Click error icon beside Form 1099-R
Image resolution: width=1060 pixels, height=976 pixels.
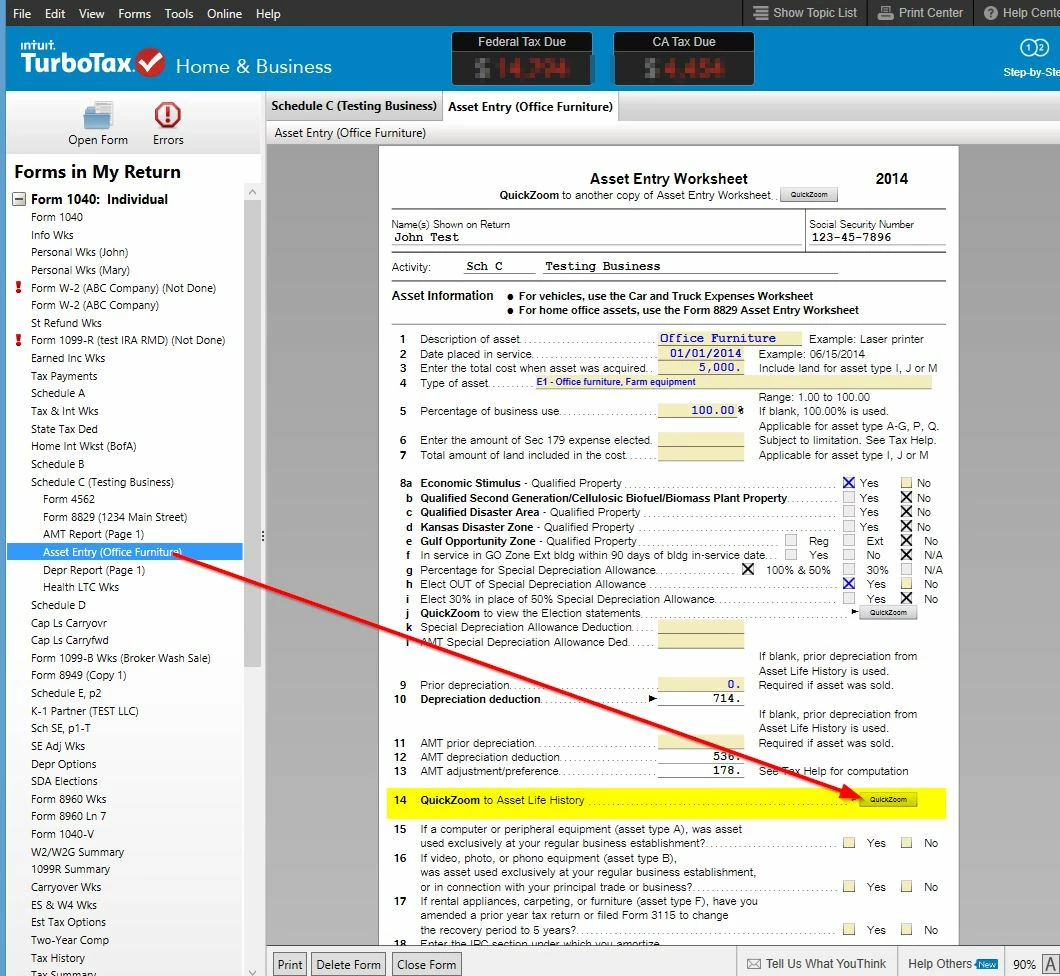19,340
